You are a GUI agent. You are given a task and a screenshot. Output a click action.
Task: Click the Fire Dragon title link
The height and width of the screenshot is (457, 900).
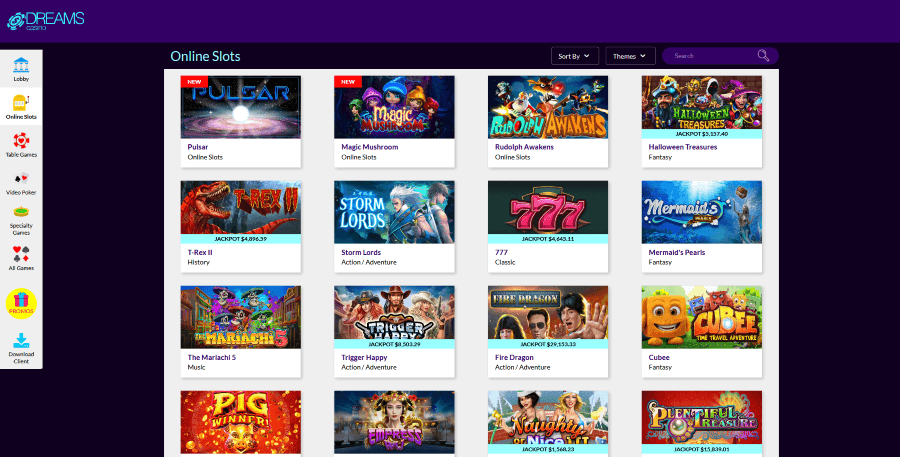(x=514, y=357)
